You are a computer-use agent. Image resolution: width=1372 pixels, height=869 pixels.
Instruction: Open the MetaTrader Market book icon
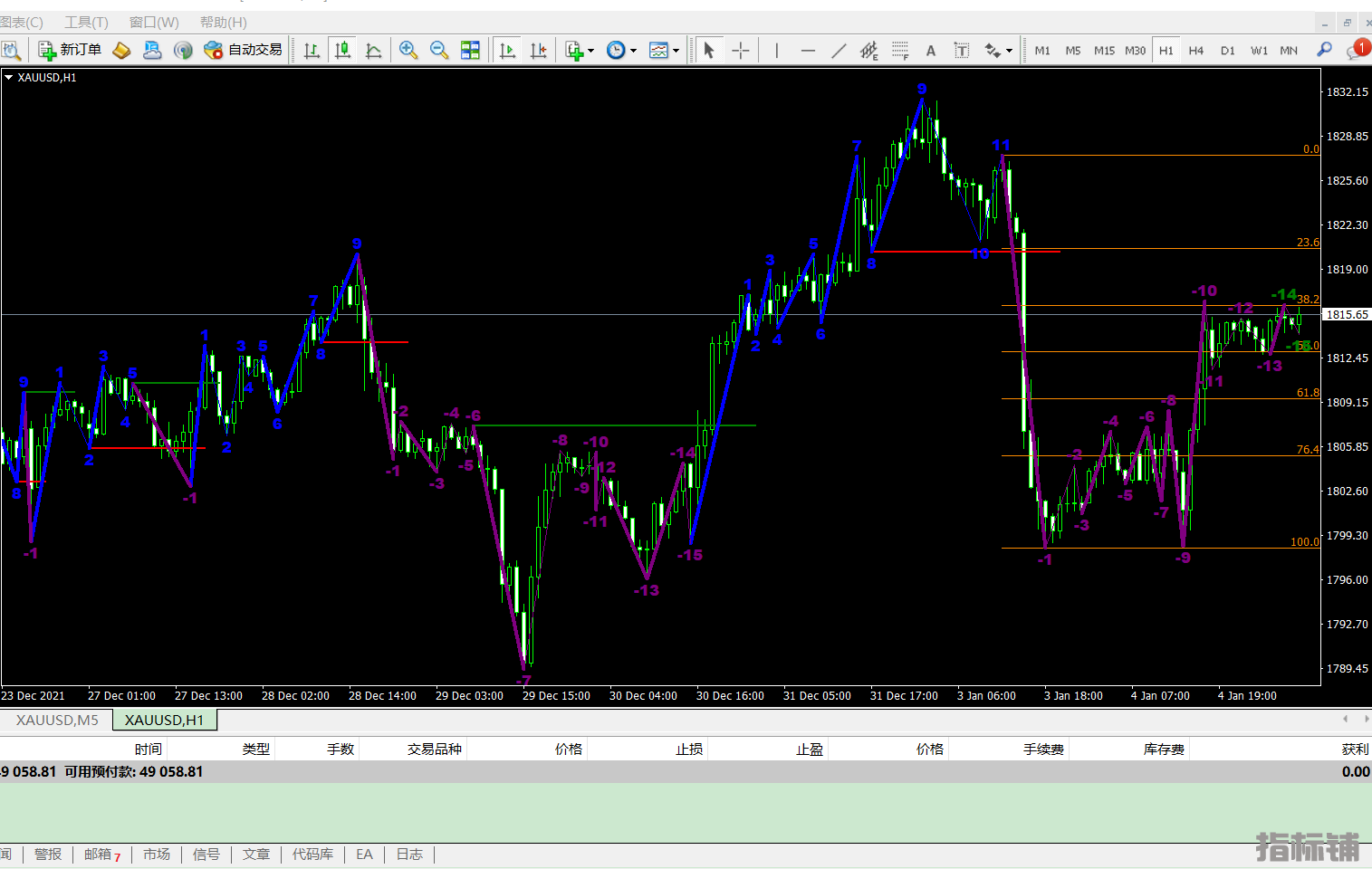(121, 50)
